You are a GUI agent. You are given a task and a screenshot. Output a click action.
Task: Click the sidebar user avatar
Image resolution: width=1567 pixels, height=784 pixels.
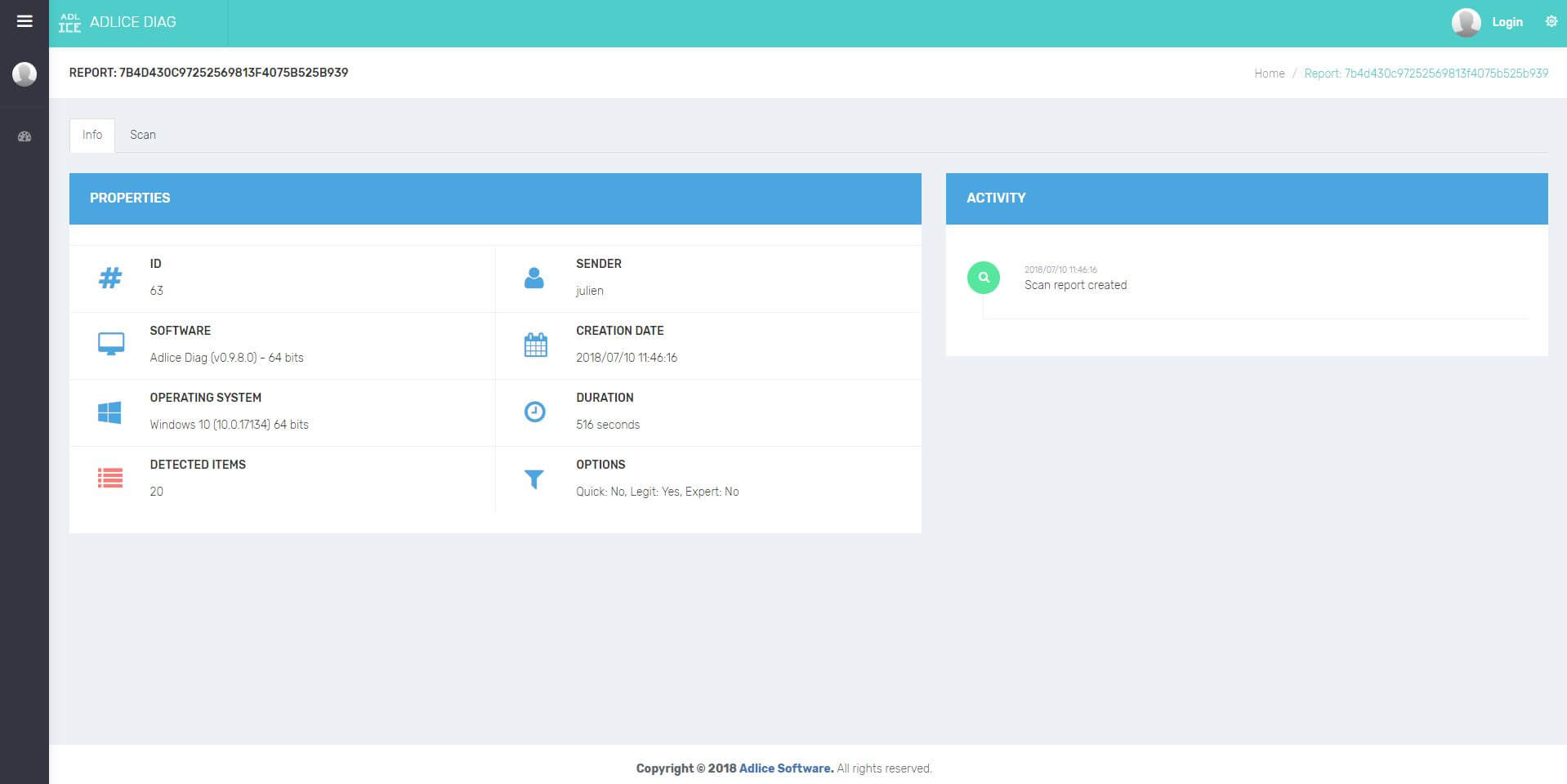point(25,74)
